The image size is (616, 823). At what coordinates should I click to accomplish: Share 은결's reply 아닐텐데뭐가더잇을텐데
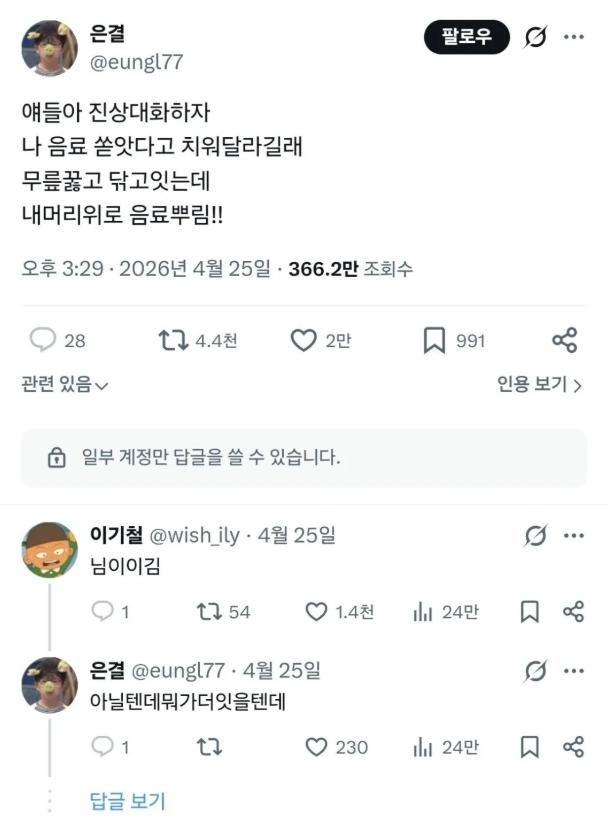pyautogui.click(x=573, y=747)
